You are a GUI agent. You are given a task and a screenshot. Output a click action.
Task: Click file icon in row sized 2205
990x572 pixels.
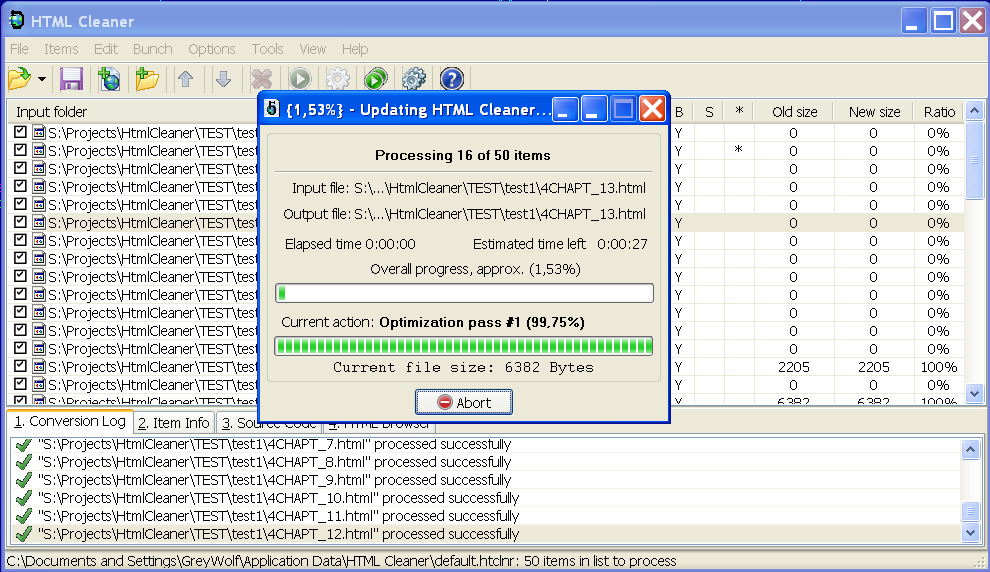coord(39,367)
